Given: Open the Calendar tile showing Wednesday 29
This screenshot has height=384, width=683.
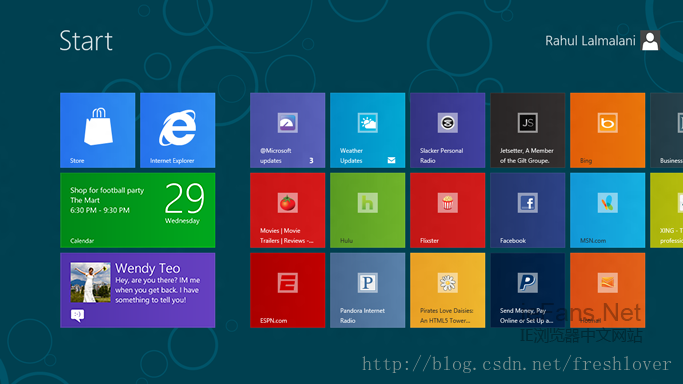Looking at the screenshot, I should [x=138, y=210].
